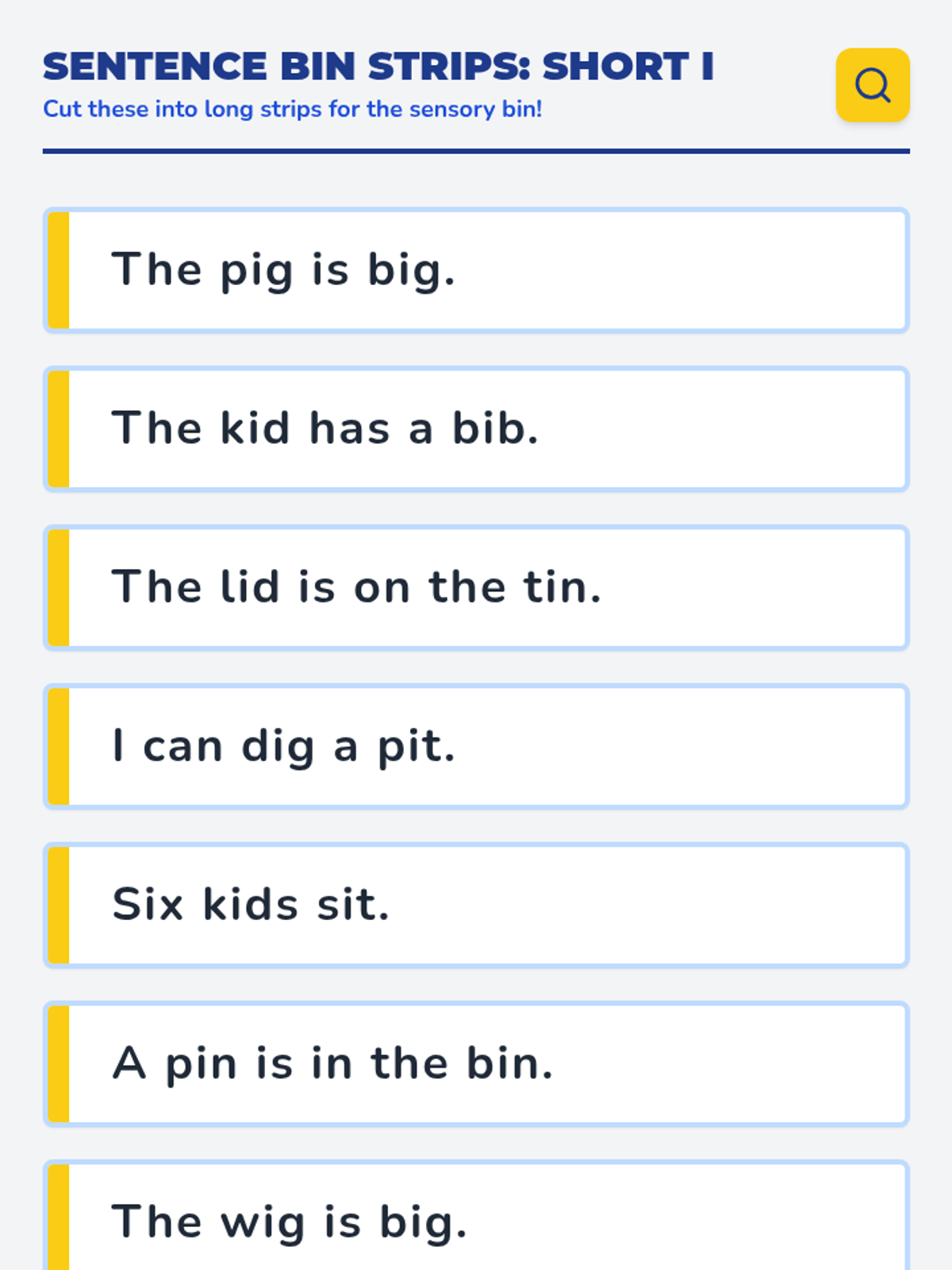Tap the yellow bar beside 'Six kids sit.'
Image resolution: width=952 pixels, height=1270 pixels.
pyautogui.click(x=59, y=905)
